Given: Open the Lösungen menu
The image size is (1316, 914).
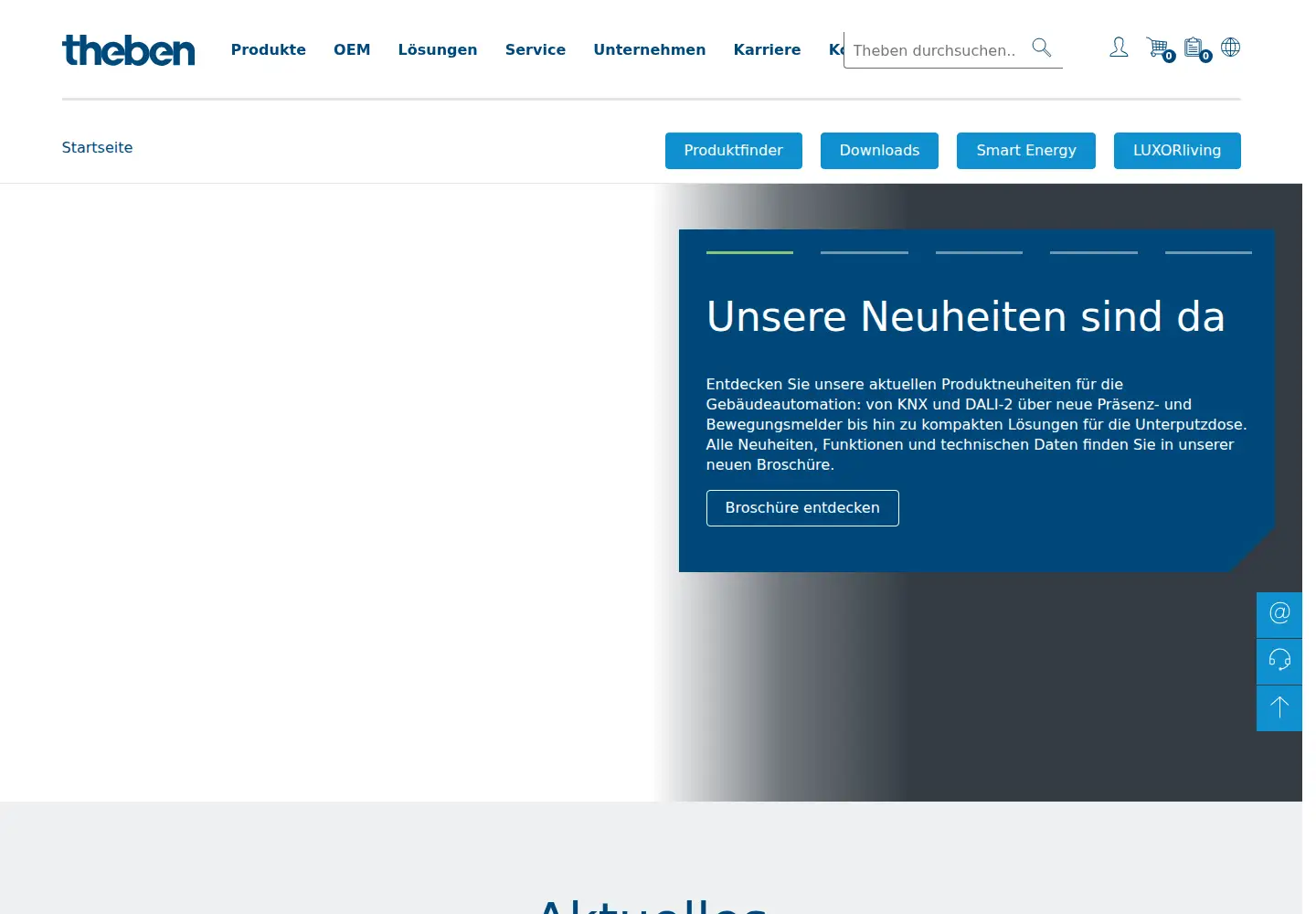Looking at the screenshot, I should pyautogui.click(x=438, y=50).
